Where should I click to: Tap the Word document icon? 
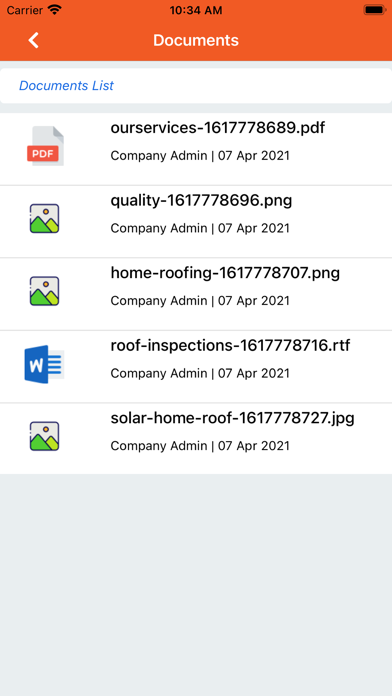44,364
